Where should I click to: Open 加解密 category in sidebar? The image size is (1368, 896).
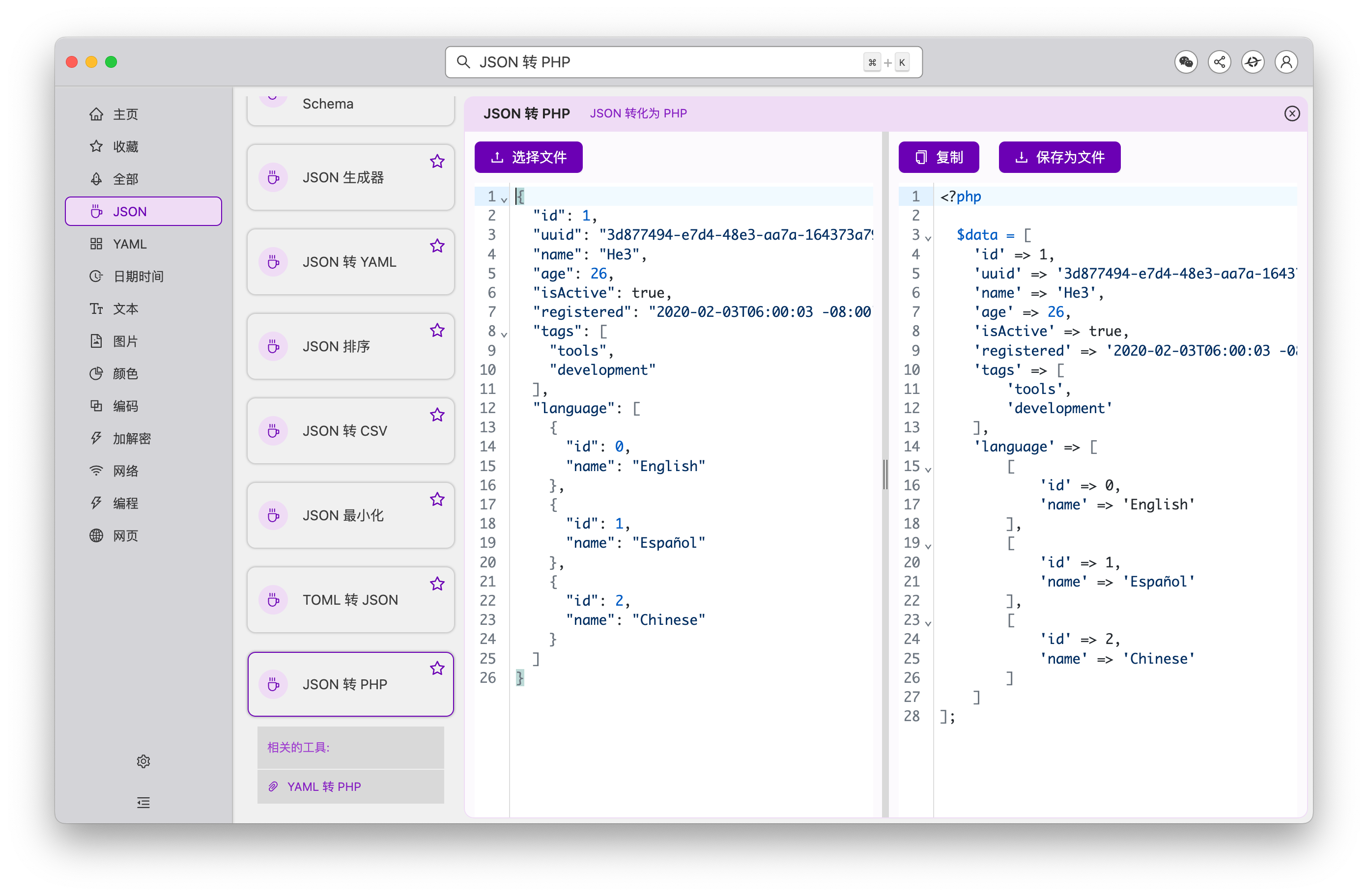143,439
